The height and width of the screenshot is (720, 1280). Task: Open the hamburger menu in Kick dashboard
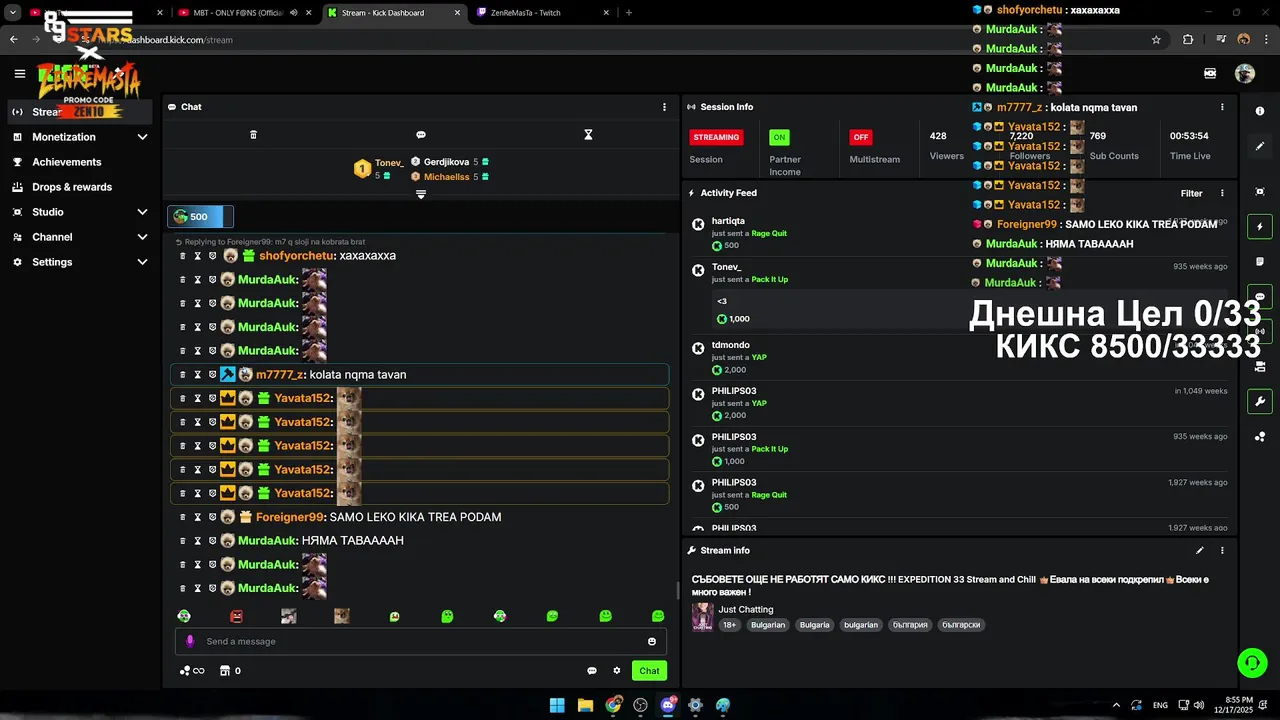(20, 74)
